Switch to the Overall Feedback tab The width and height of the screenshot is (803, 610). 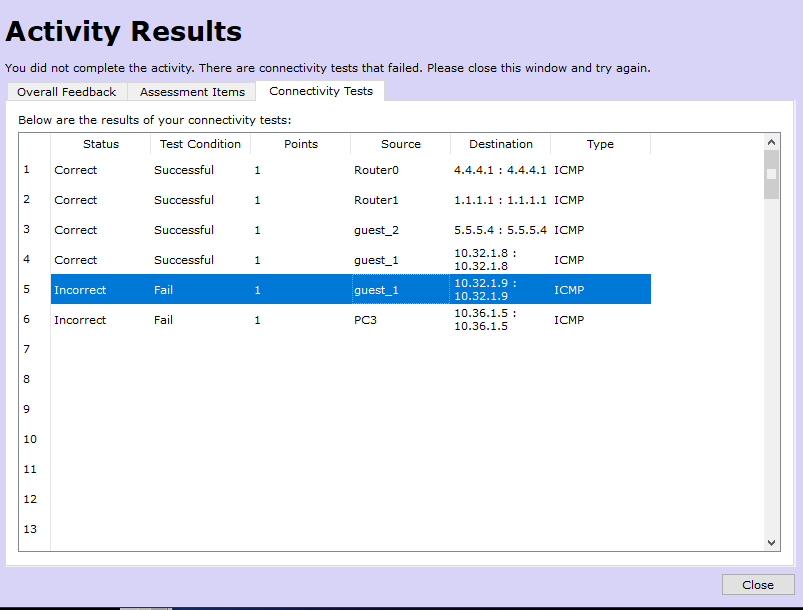click(x=67, y=92)
